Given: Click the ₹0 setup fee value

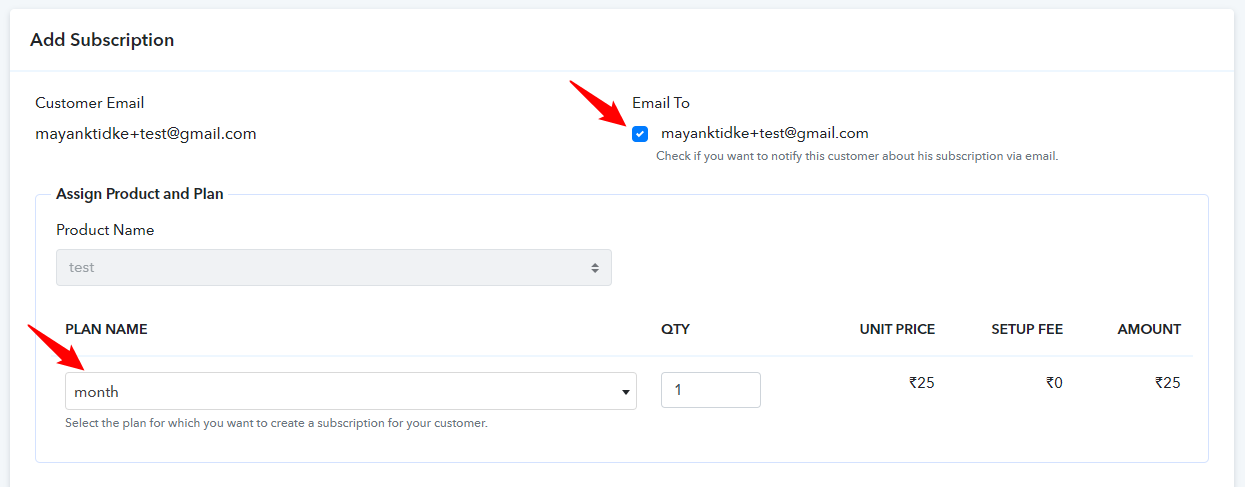Looking at the screenshot, I should click(1054, 382).
